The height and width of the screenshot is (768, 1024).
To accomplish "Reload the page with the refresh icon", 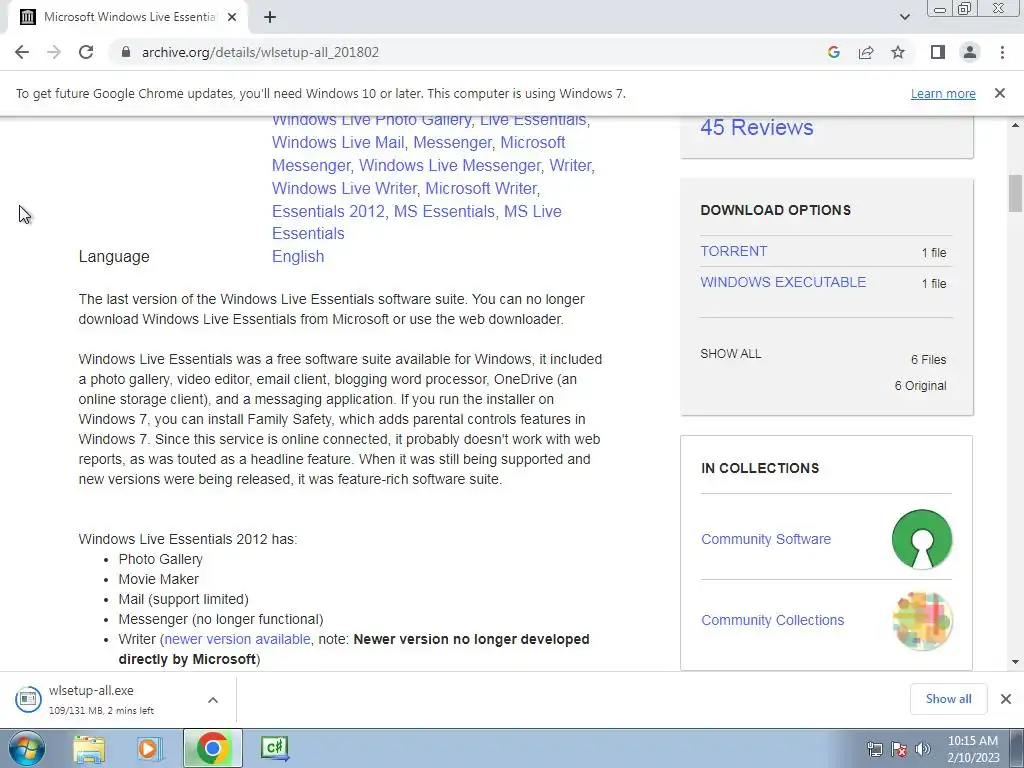I will [86, 52].
